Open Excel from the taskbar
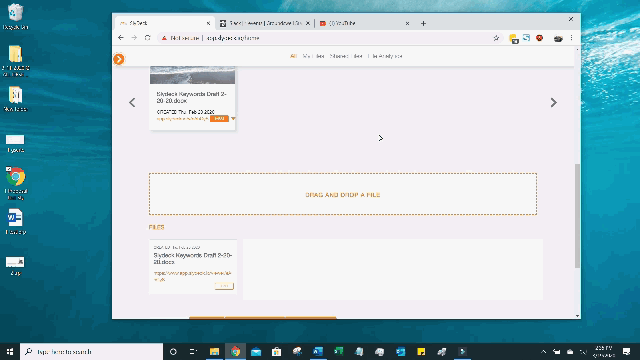The width and height of the screenshot is (640, 360). tap(339, 351)
